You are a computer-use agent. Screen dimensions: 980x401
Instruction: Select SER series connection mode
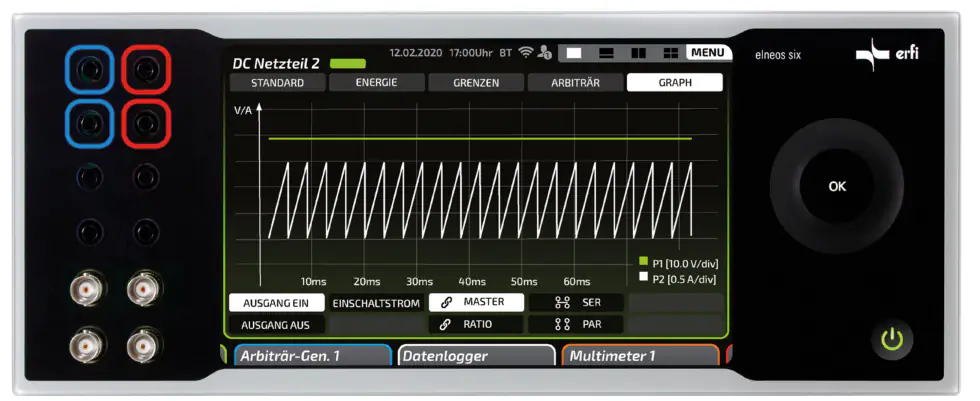click(576, 302)
